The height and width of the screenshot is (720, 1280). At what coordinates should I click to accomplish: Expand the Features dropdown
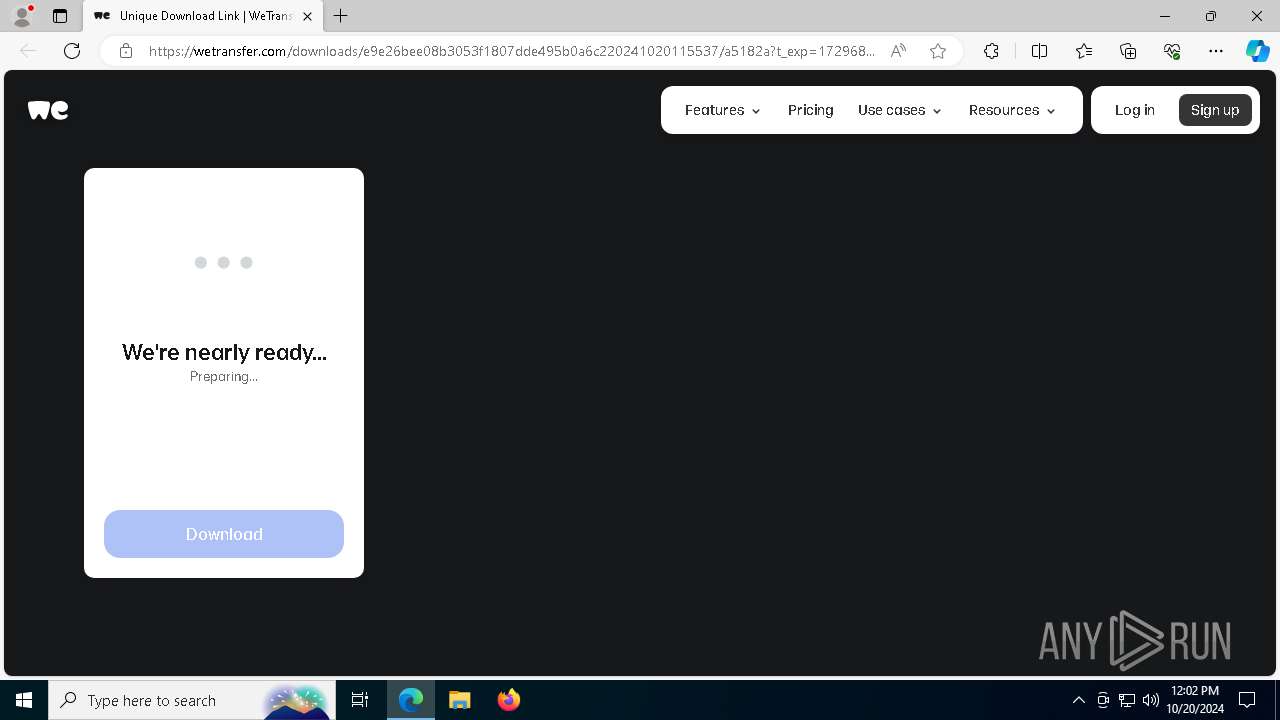click(x=723, y=110)
